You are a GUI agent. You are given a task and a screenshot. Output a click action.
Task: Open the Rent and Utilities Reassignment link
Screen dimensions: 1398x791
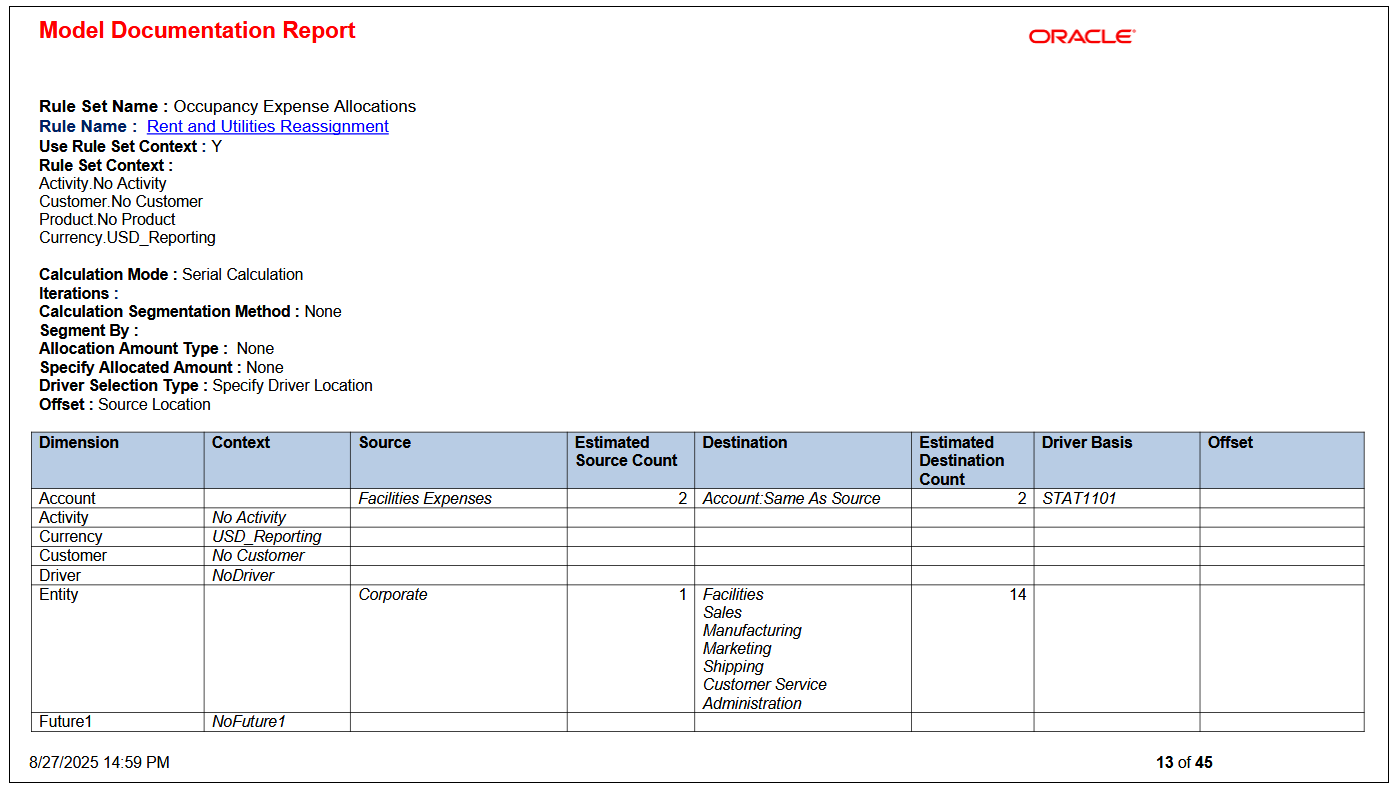(268, 126)
